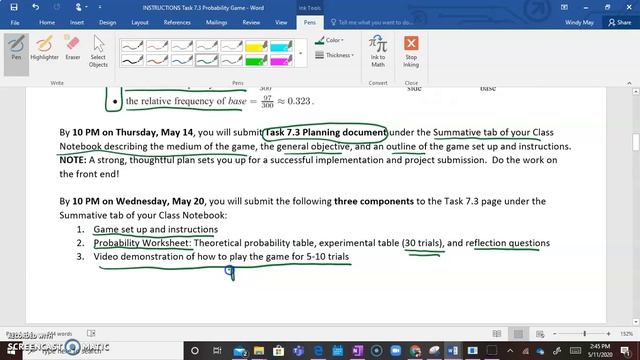Click the Tell me what you want to do box
Image resolution: width=640 pixels, height=360 pixels.
[x=372, y=22]
